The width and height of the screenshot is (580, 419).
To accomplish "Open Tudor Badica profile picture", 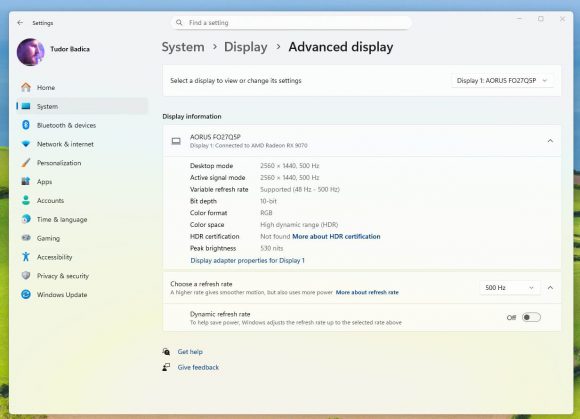I will (31, 52).
